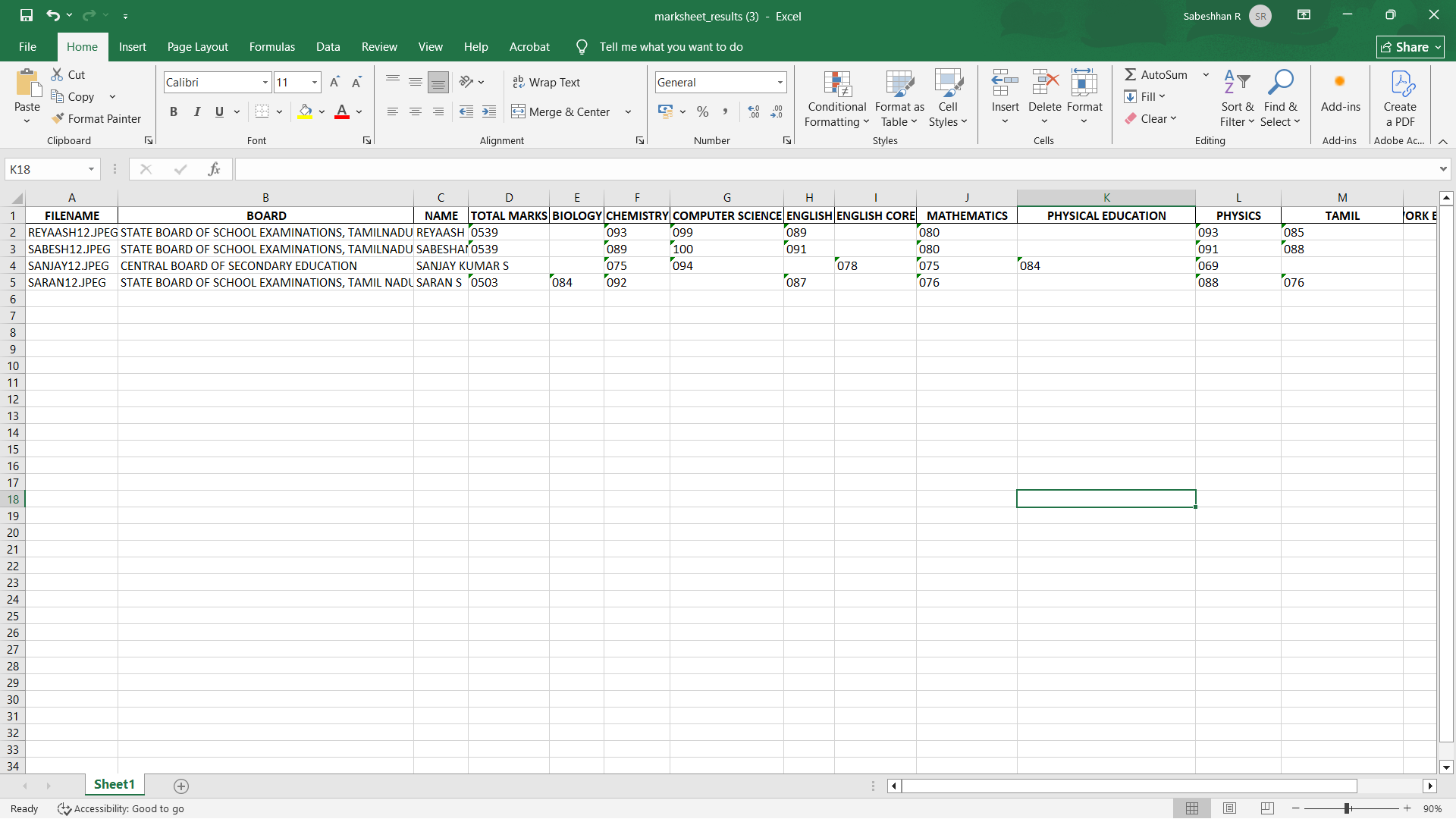This screenshot has width=1456, height=819.
Task: Click the Insert Function fx icon
Action: point(214,169)
